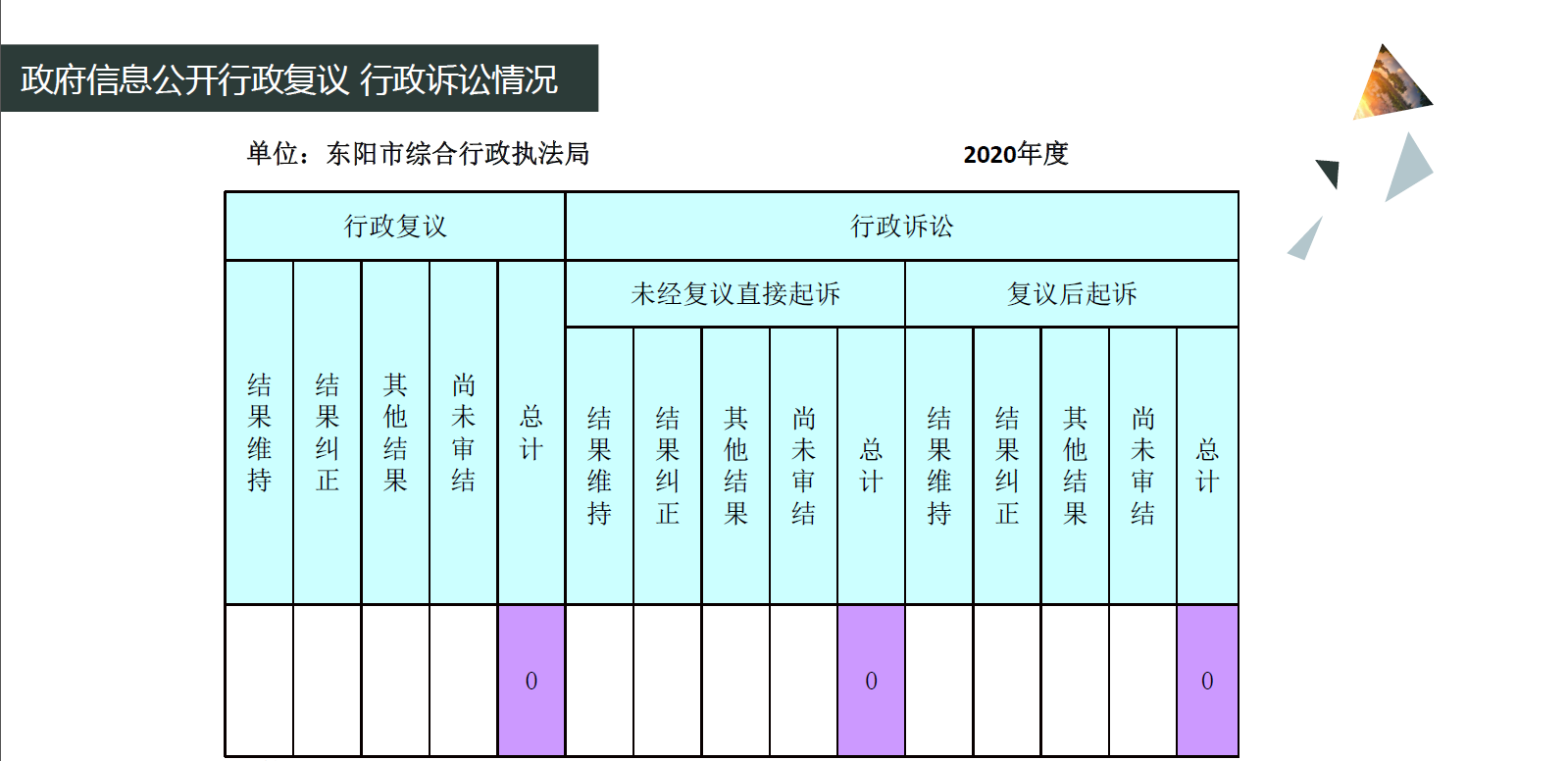Viewport: 1568px width, 761px height.
Task: Select 总计 header in 复议后起诉 section
Action: tap(1207, 466)
